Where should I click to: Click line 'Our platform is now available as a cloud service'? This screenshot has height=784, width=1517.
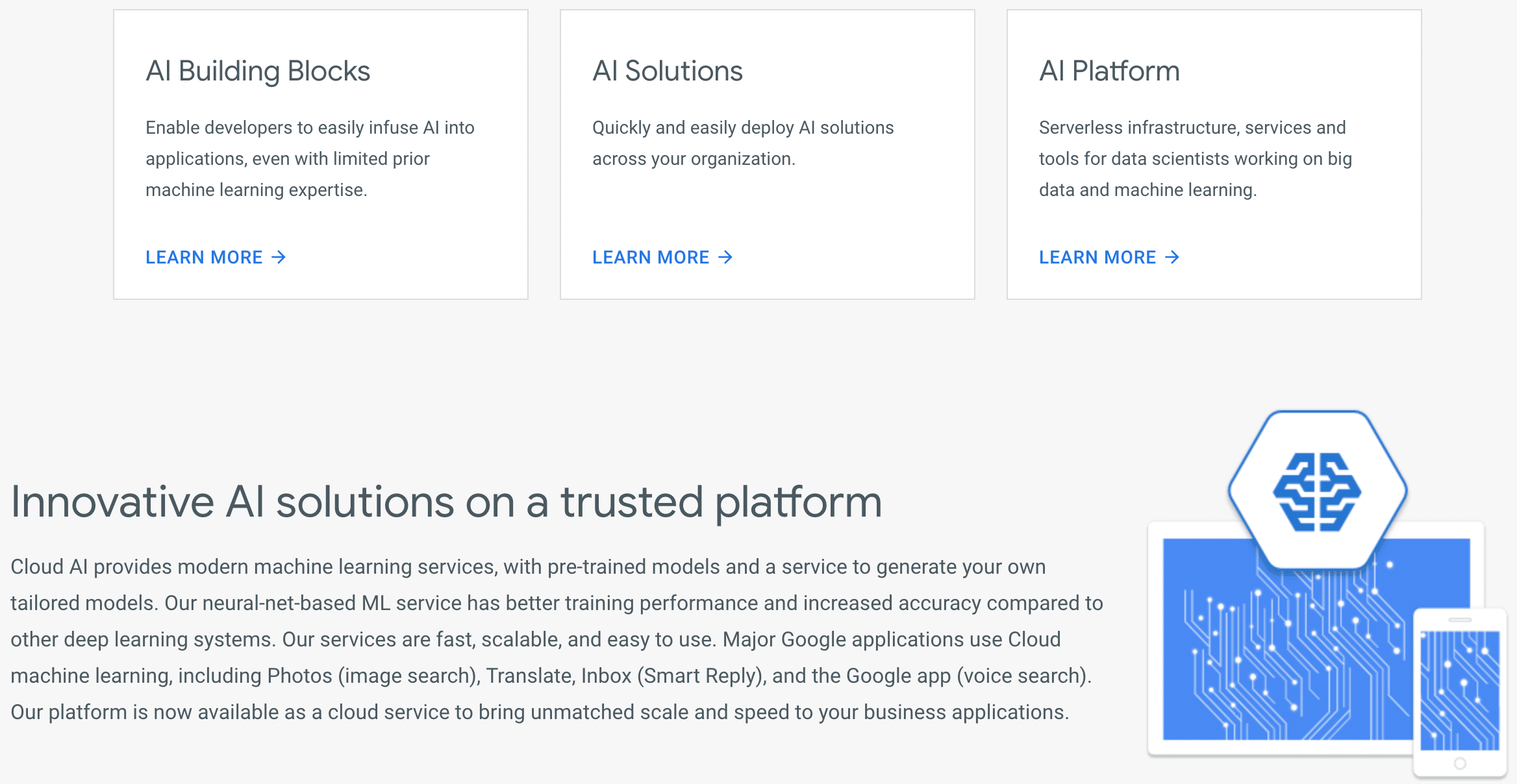tap(540, 712)
